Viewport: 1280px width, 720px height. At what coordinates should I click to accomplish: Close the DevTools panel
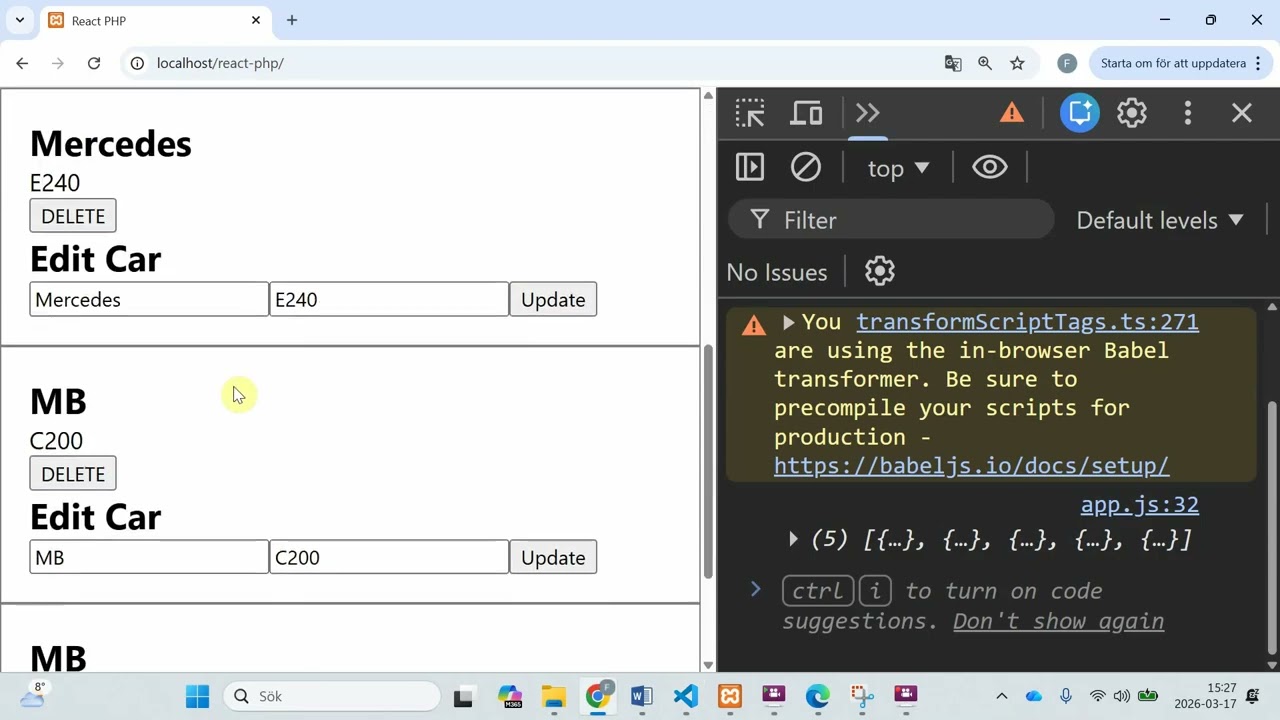click(1242, 113)
